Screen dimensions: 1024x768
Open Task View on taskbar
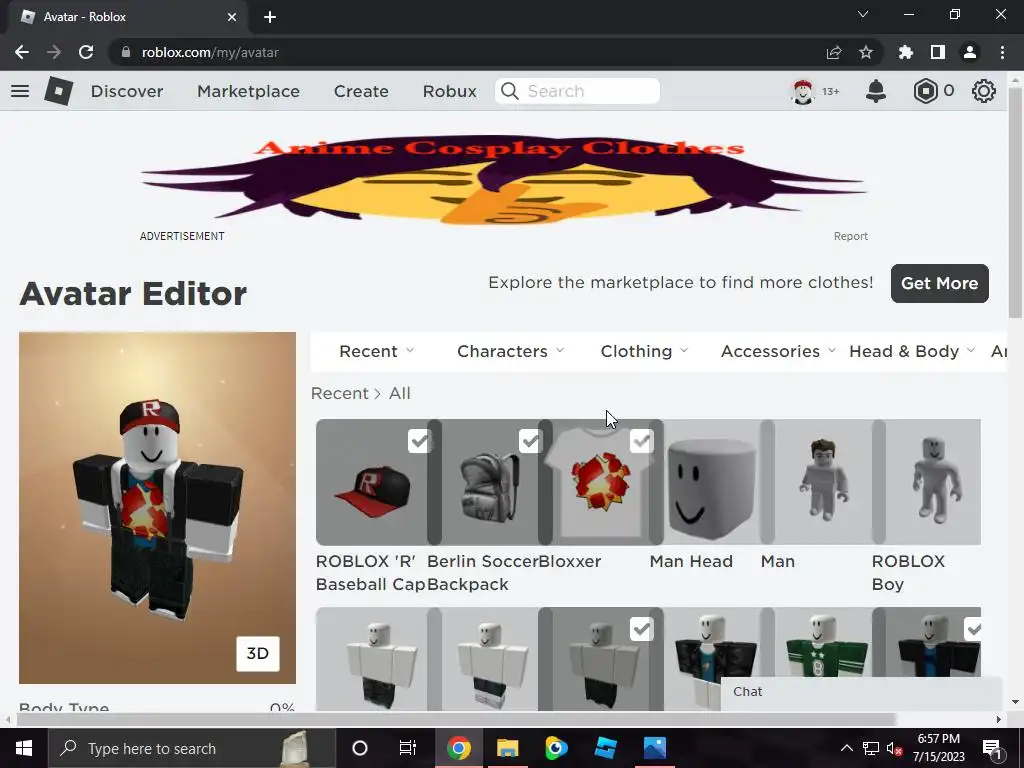pyautogui.click(x=408, y=748)
